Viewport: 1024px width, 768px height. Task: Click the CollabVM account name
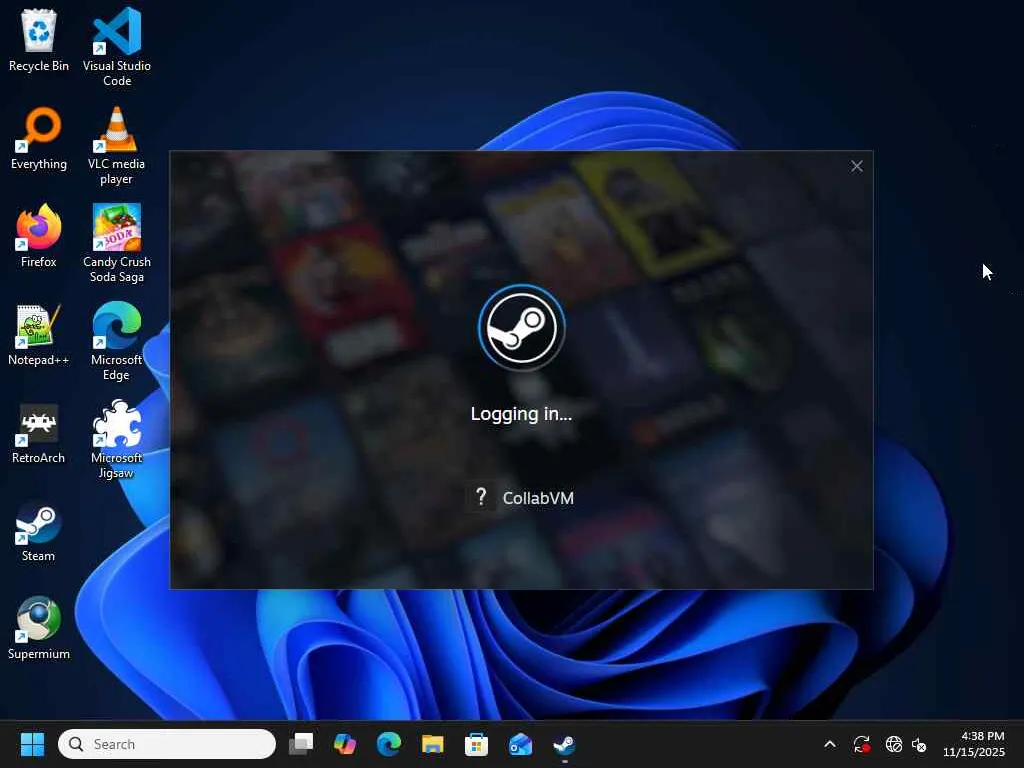(x=538, y=498)
